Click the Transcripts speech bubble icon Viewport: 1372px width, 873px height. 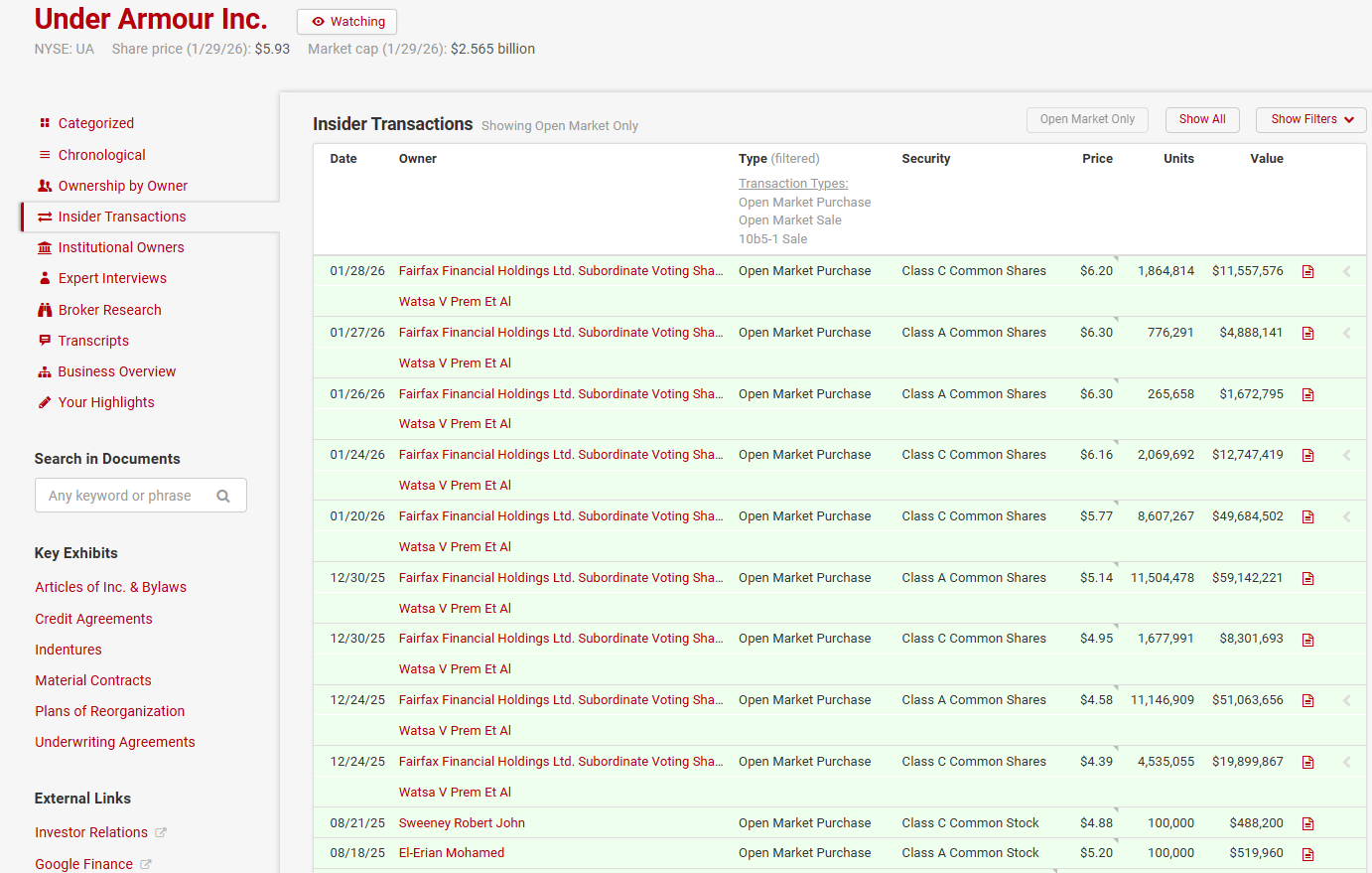click(45, 341)
